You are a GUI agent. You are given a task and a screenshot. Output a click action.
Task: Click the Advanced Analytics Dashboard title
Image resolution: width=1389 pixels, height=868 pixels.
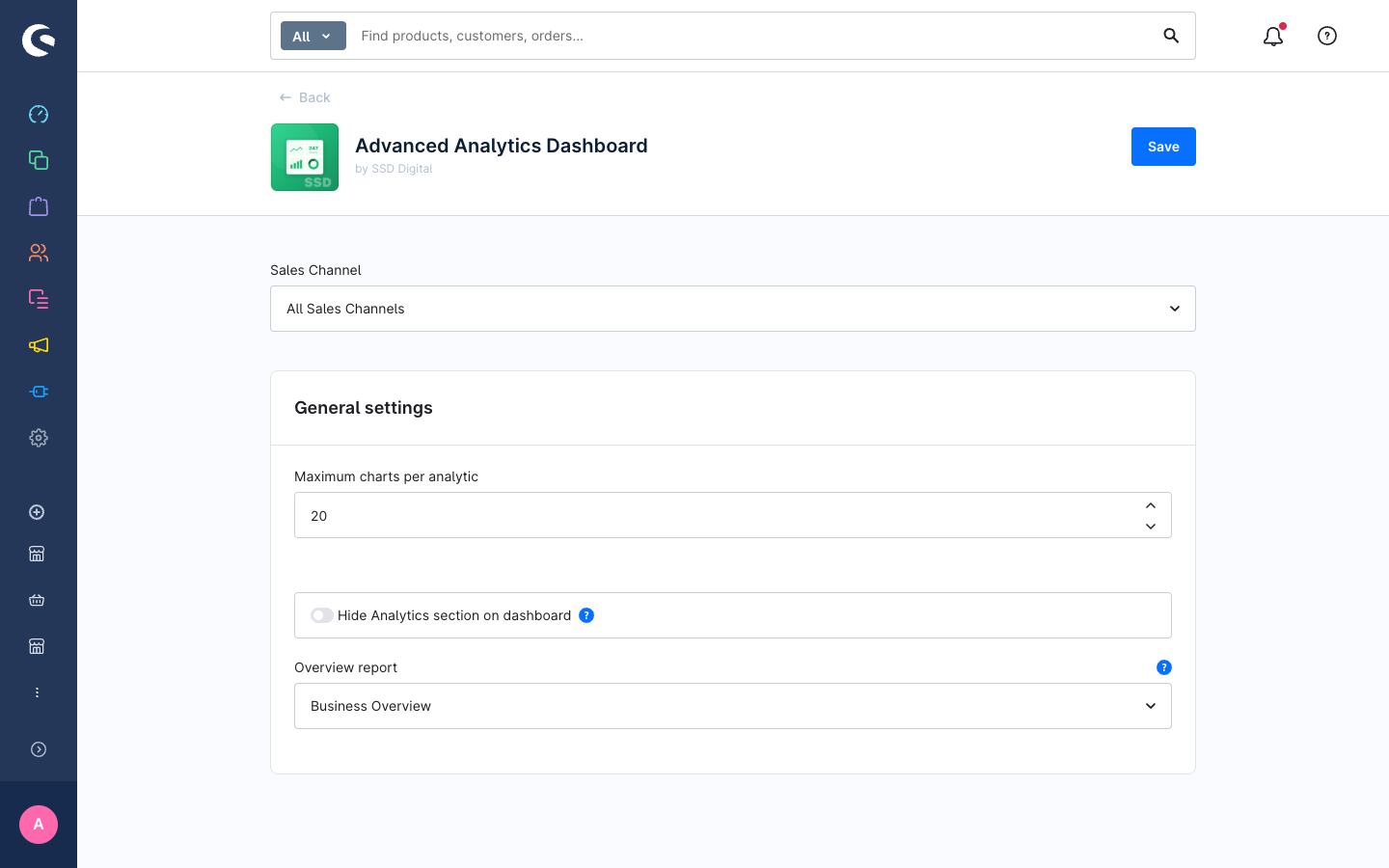(x=502, y=146)
